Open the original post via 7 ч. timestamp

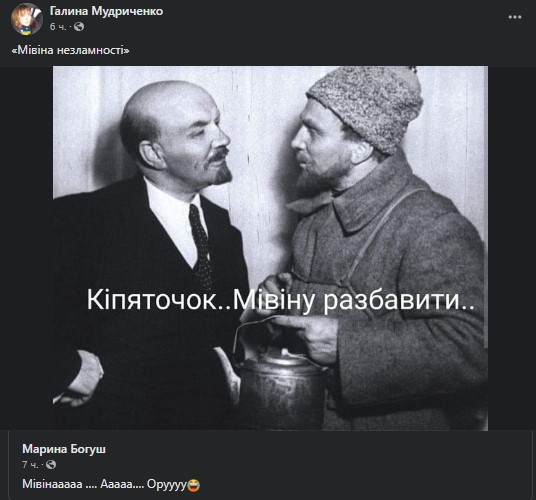(30, 465)
